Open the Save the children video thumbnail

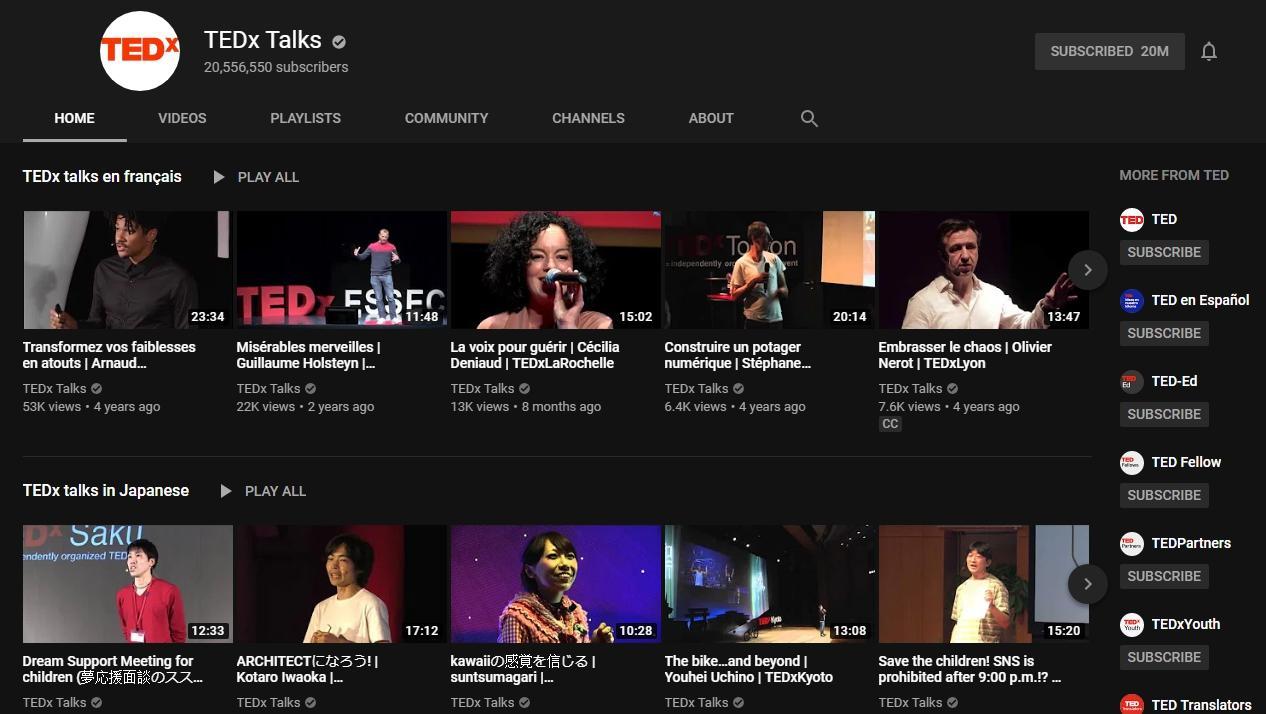pyautogui.click(x=984, y=584)
